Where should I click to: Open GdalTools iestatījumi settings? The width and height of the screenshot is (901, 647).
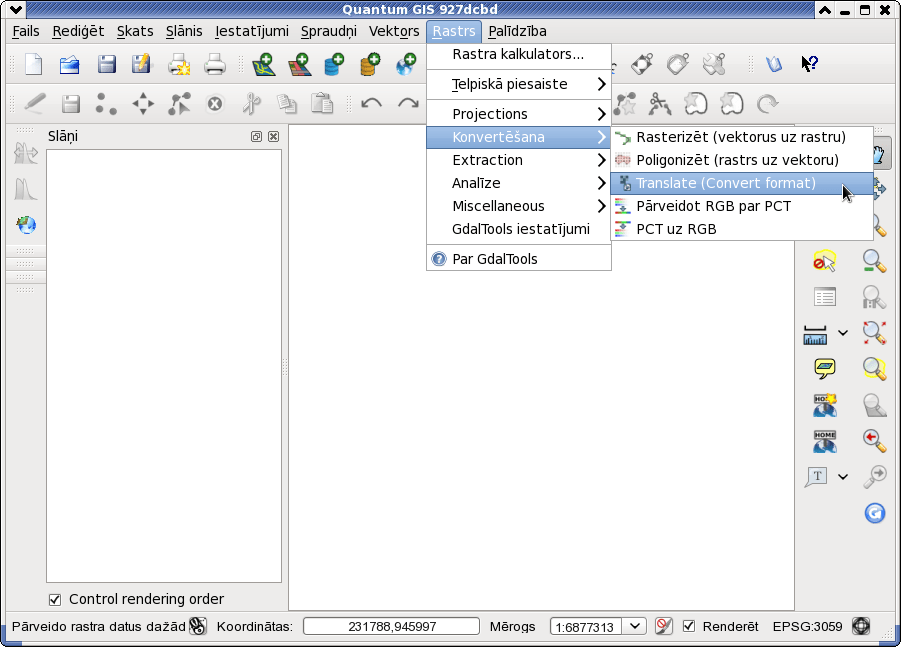519,229
